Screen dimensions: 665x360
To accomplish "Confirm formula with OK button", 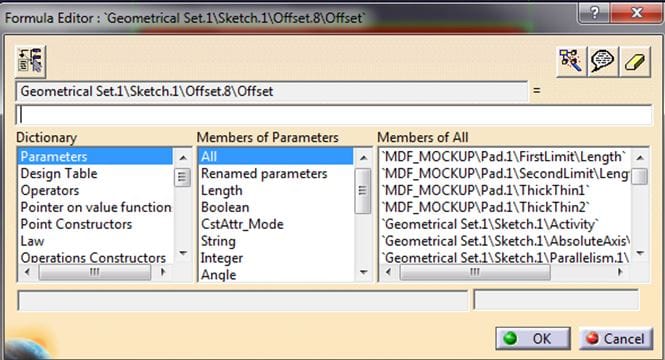I will (x=533, y=338).
